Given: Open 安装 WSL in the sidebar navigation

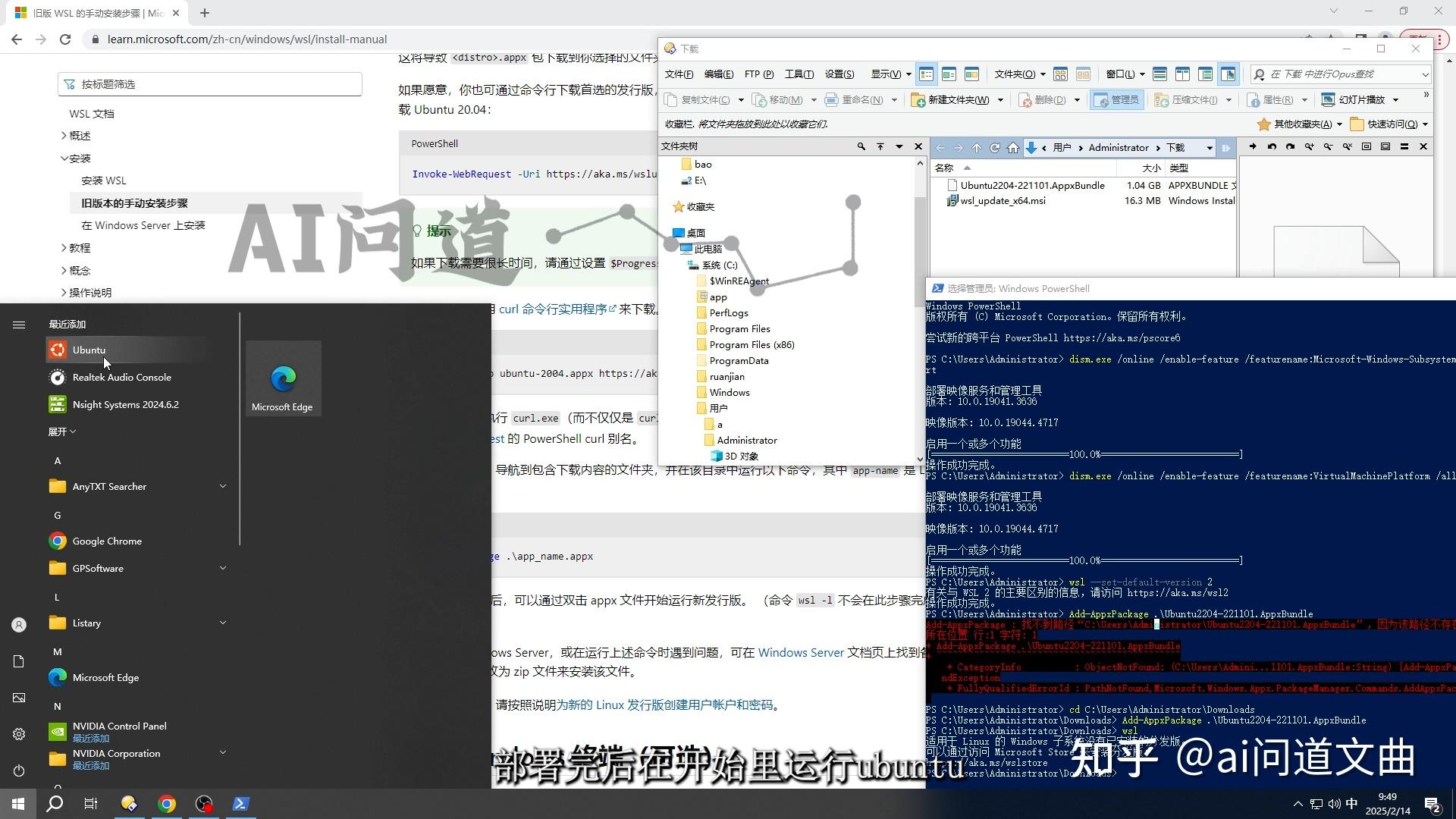Looking at the screenshot, I should coord(104,180).
